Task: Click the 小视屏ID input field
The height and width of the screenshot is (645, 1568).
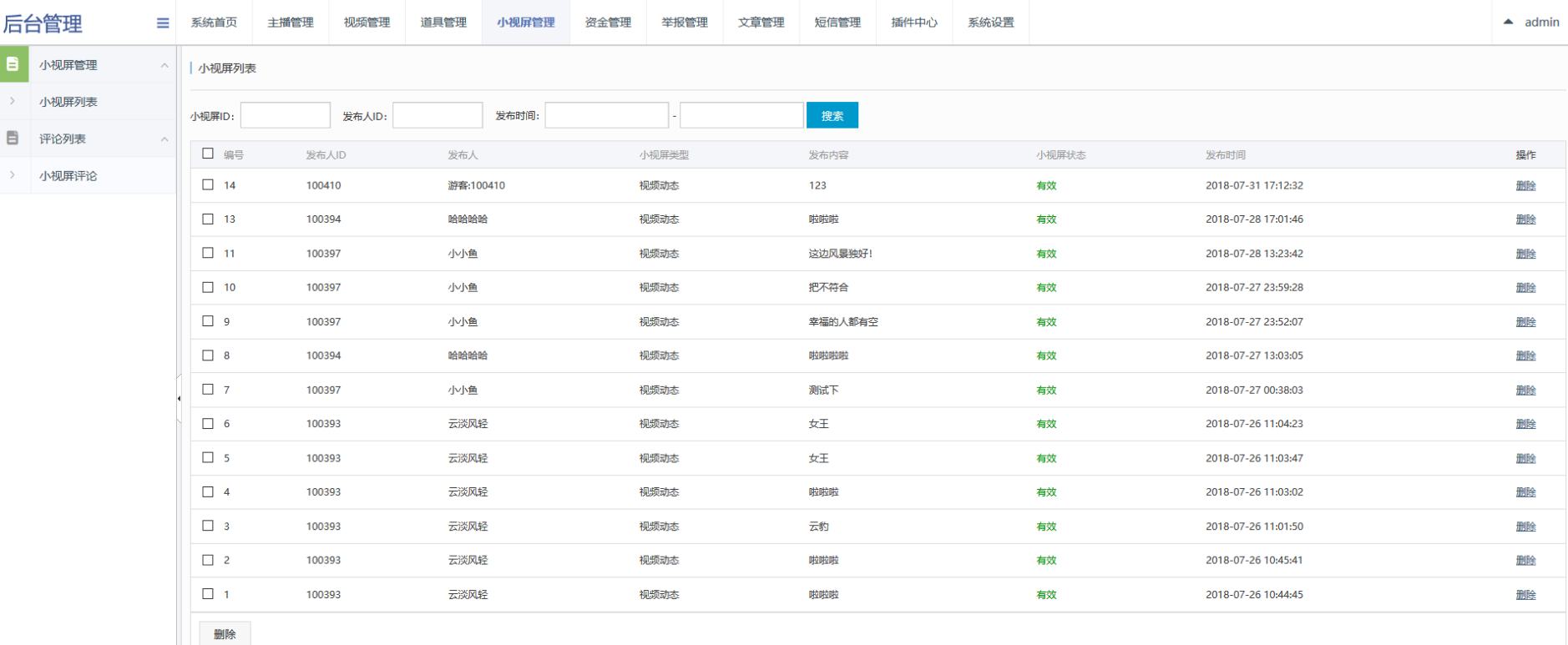Action: pos(286,116)
